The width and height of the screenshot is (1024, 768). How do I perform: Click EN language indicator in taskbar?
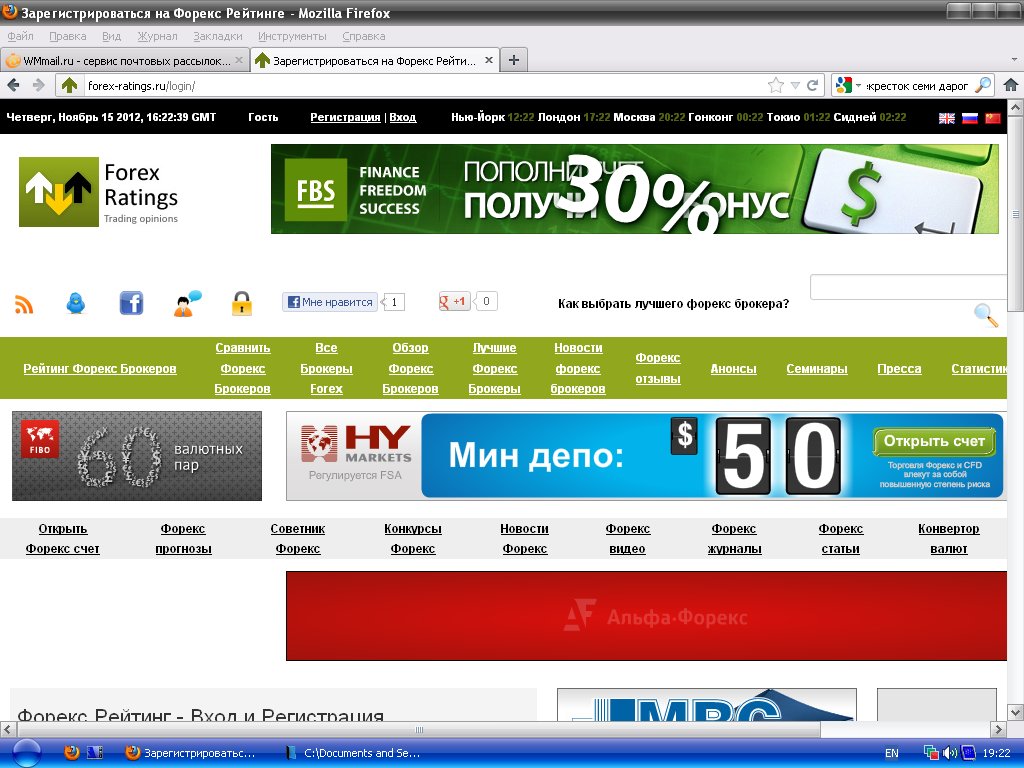click(x=891, y=753)
